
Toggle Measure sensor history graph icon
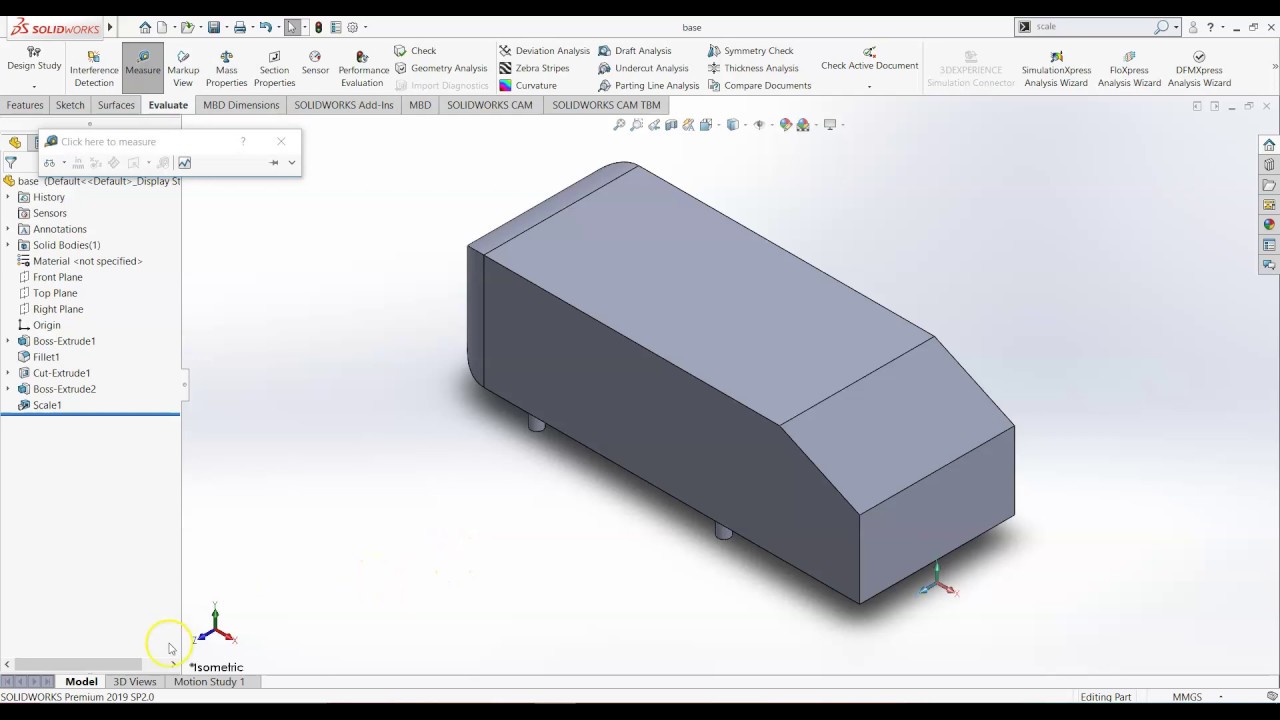pos(184,163)
